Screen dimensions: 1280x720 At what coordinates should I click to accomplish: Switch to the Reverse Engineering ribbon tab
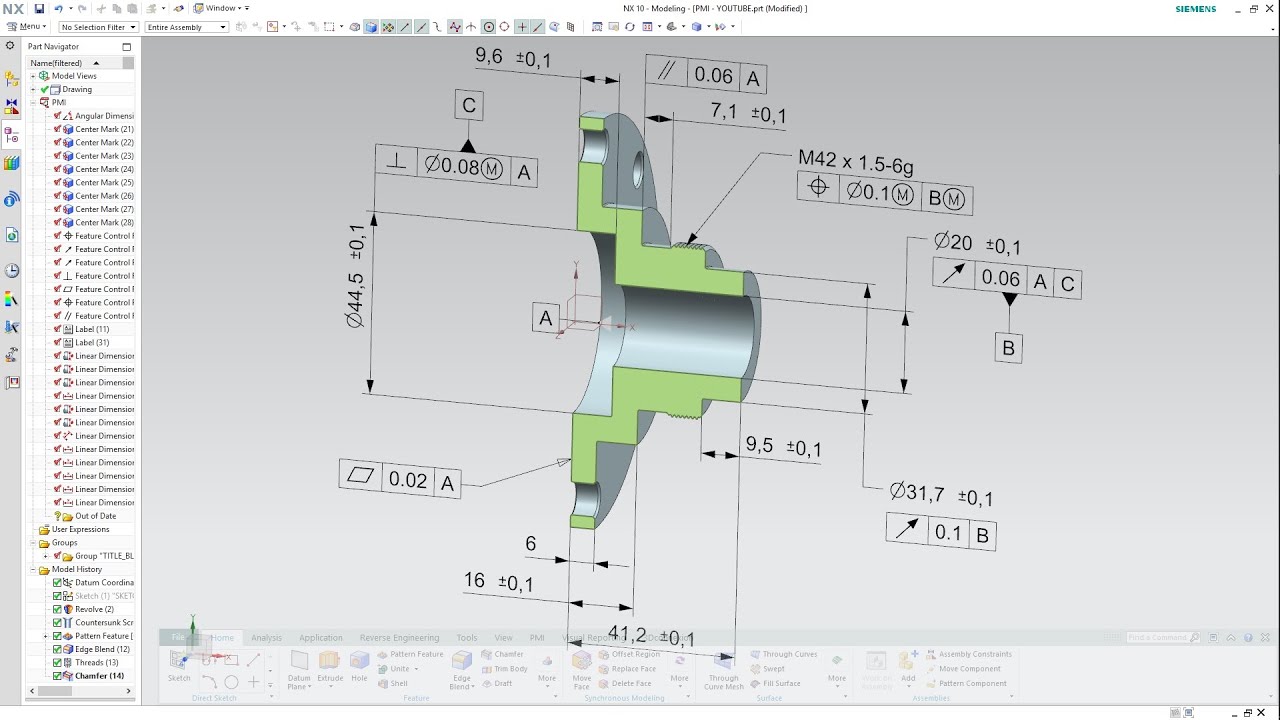click(x=399, y=637)
